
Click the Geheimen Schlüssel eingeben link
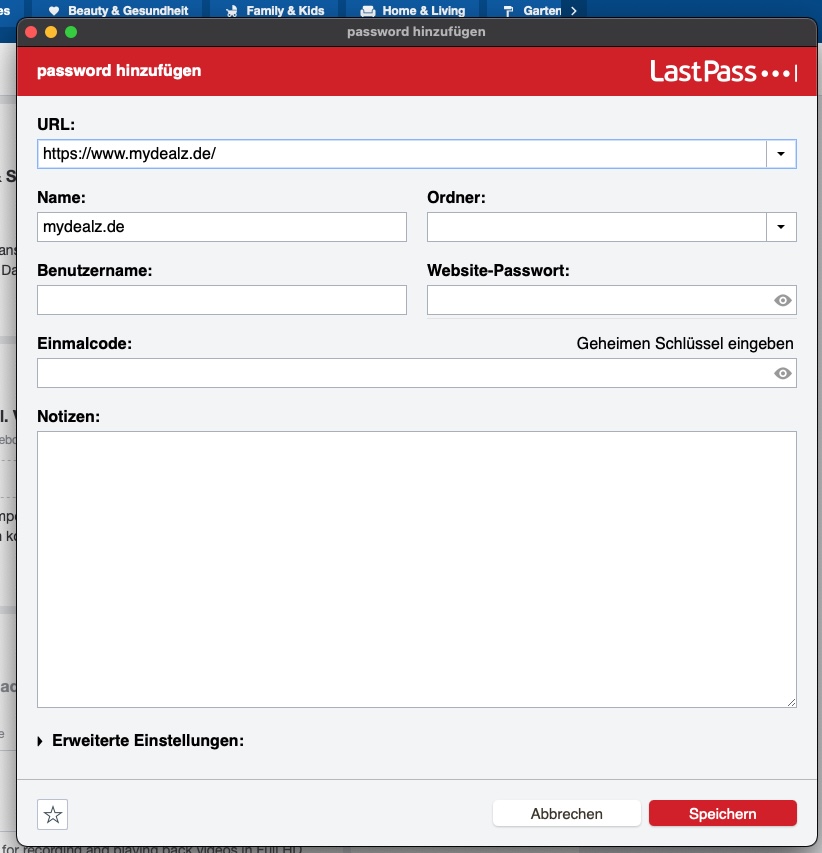[x=685, y=344]
